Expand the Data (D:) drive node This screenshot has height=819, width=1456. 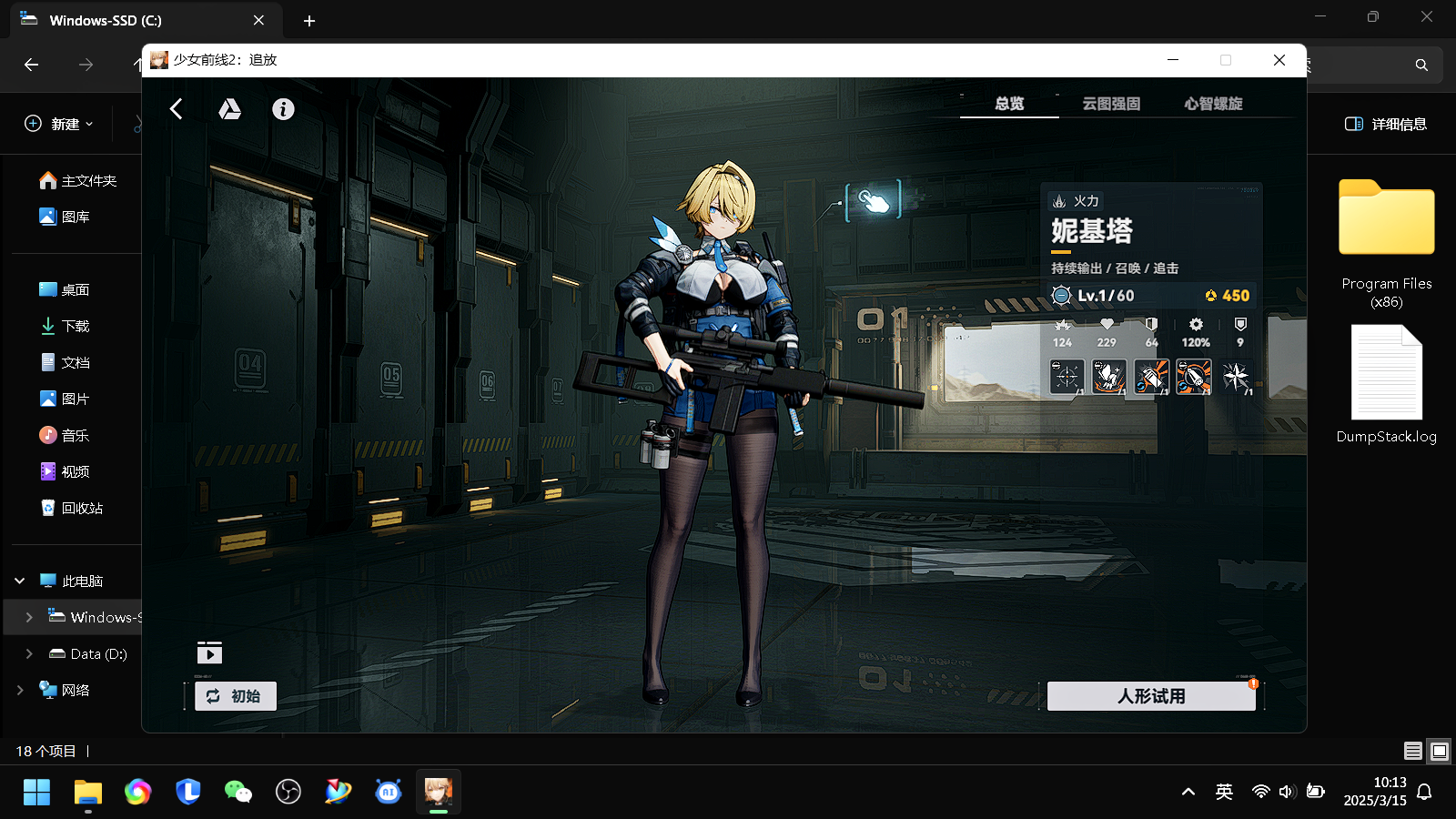[x=29, y=653]
